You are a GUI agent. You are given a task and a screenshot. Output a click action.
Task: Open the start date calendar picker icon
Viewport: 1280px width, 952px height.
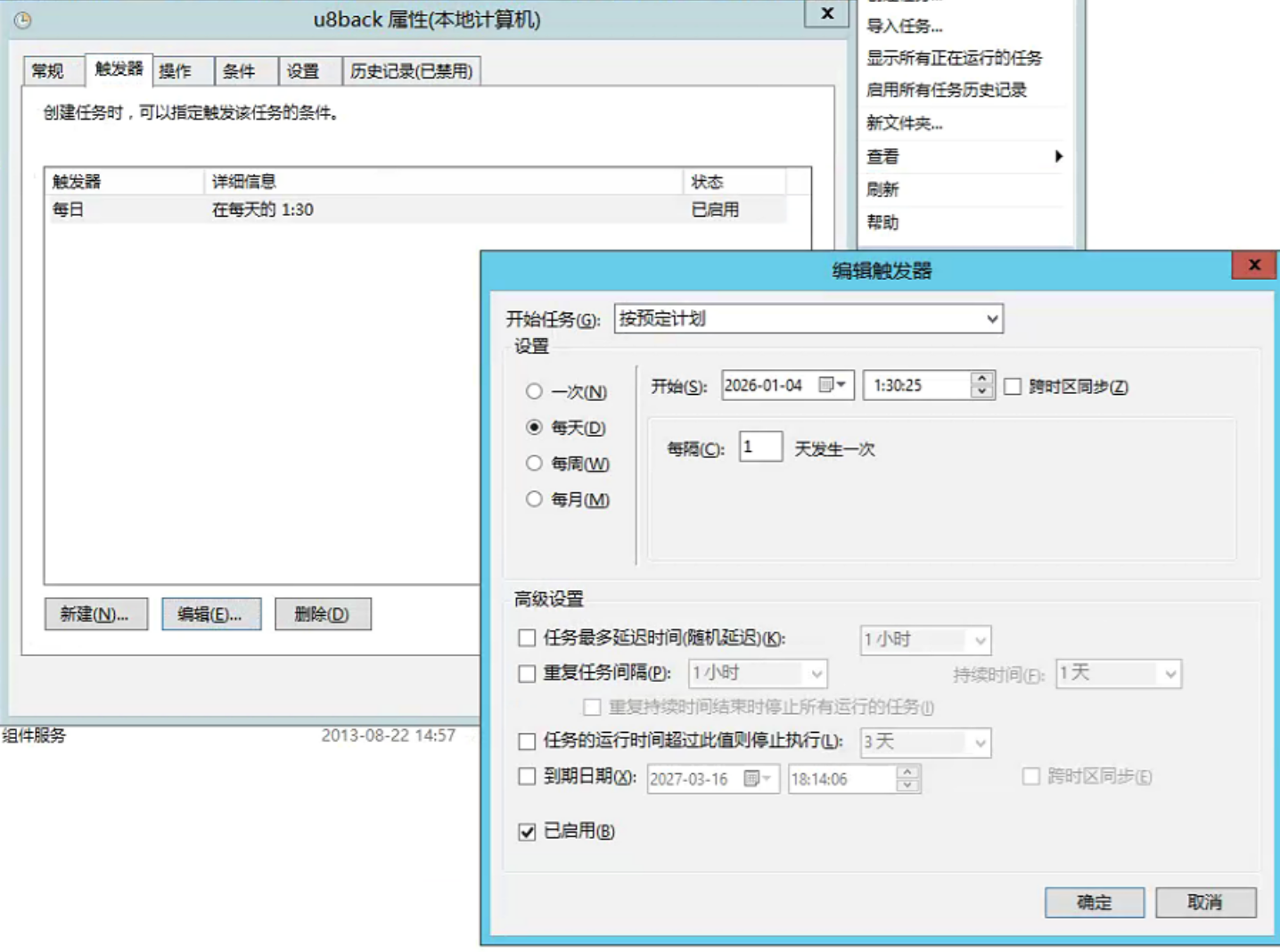832,385
